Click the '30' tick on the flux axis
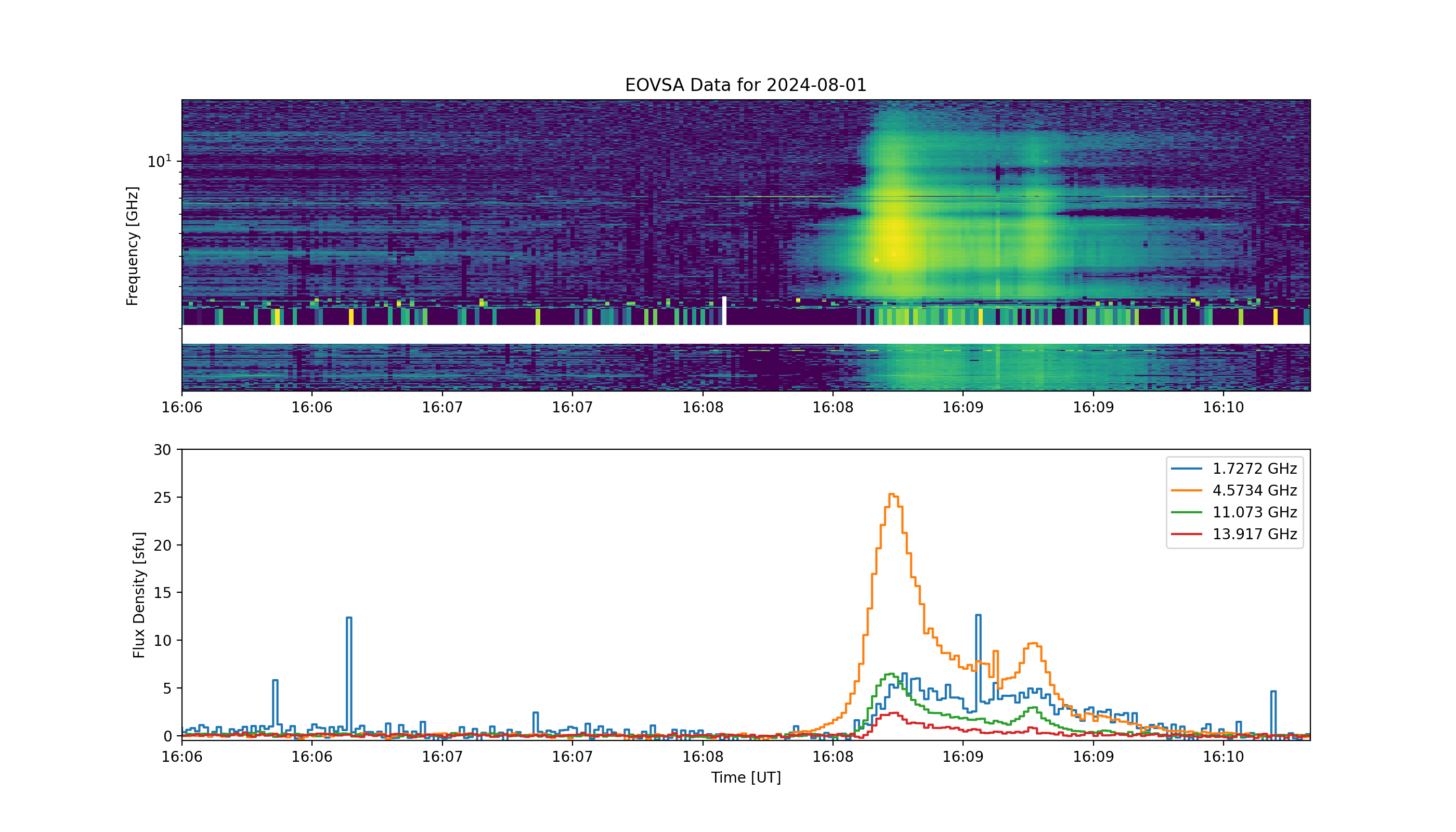 [x=162, y=450]
